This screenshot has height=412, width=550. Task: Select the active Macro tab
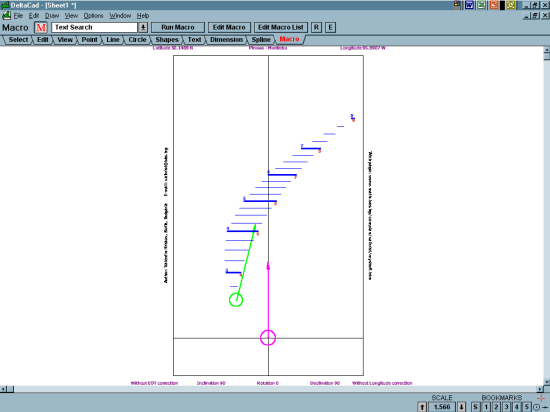coord(289,39)
